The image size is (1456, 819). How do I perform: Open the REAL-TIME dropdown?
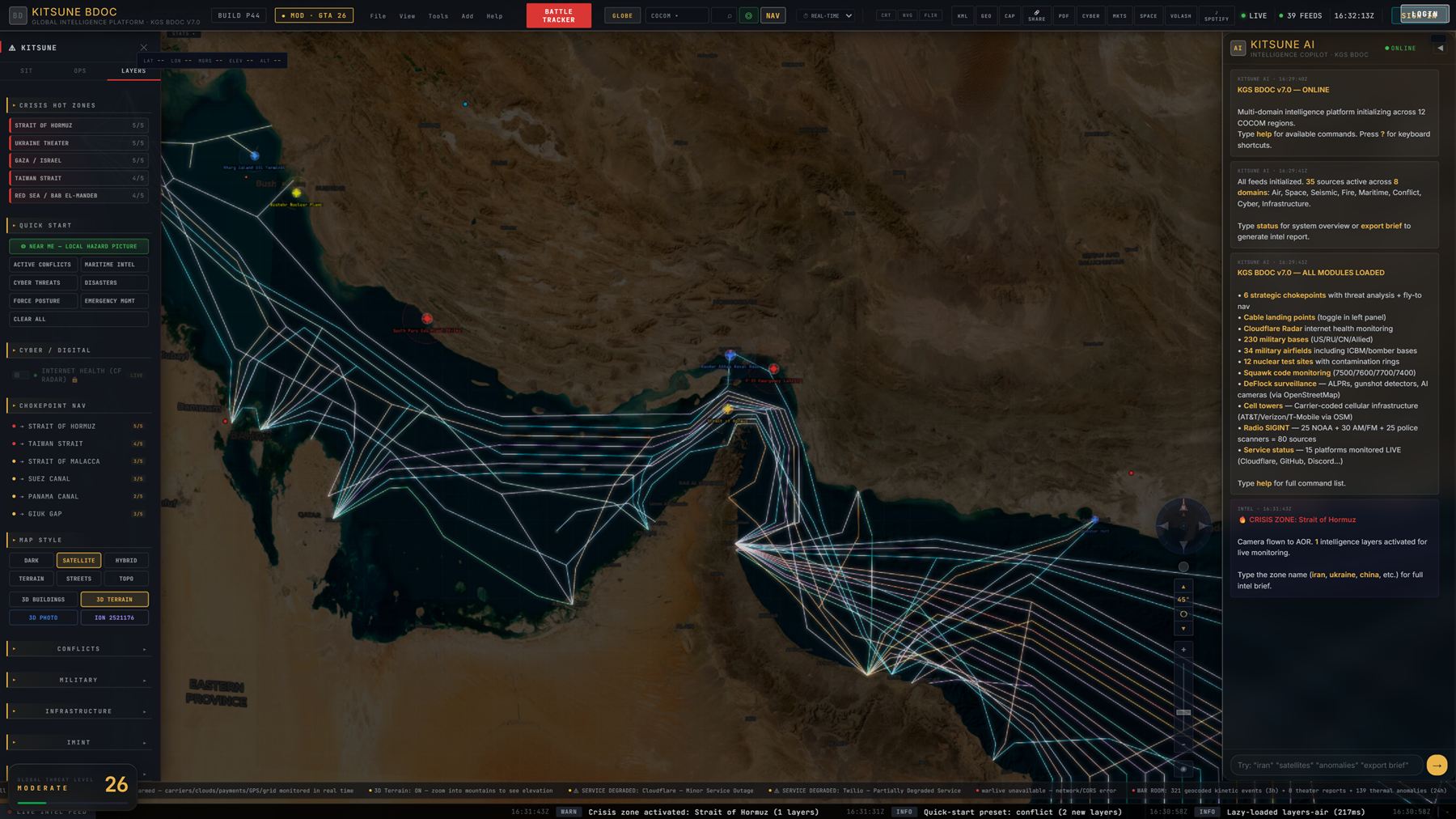click(x=827, y=15)
